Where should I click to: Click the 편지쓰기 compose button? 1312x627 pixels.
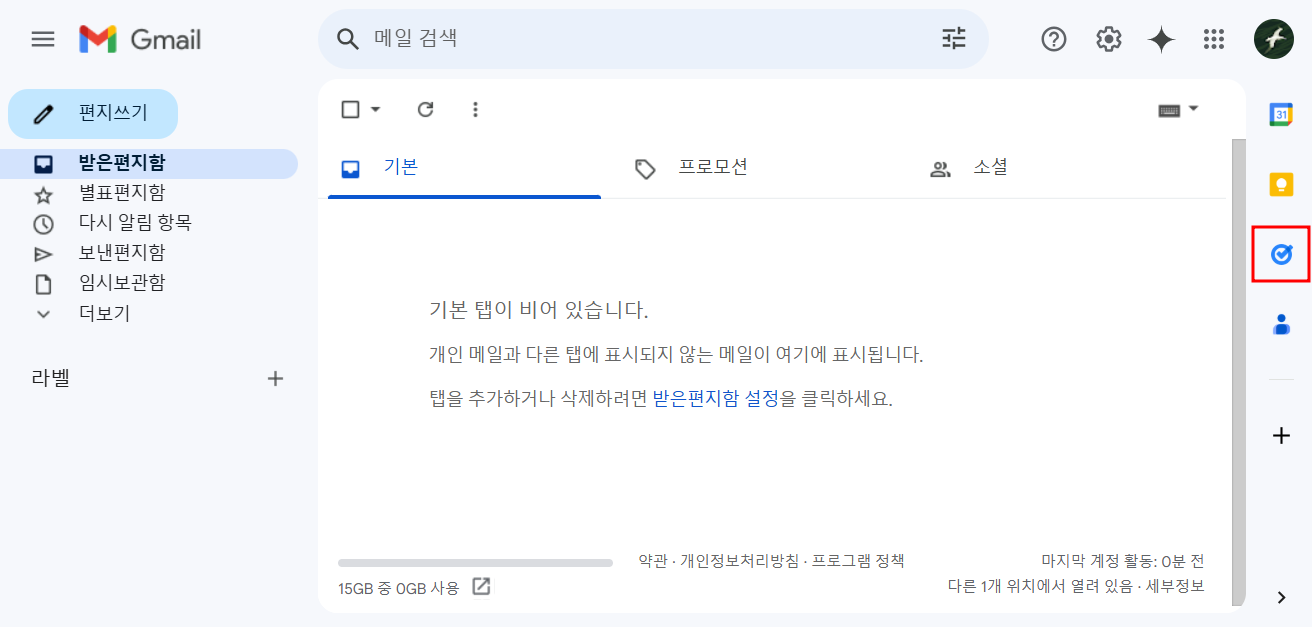pyautogui.click(x=93, y=114)
